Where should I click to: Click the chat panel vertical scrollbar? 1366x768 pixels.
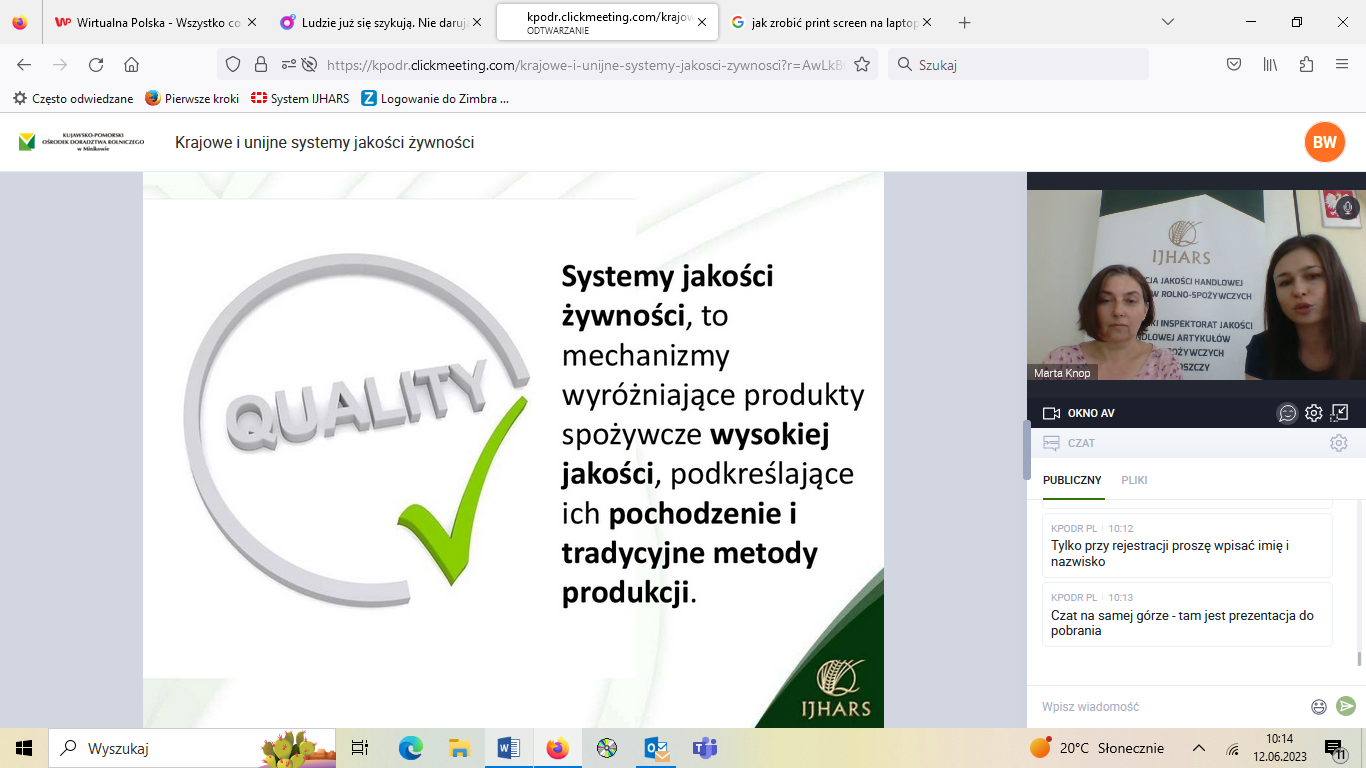tap(1358, 658)
